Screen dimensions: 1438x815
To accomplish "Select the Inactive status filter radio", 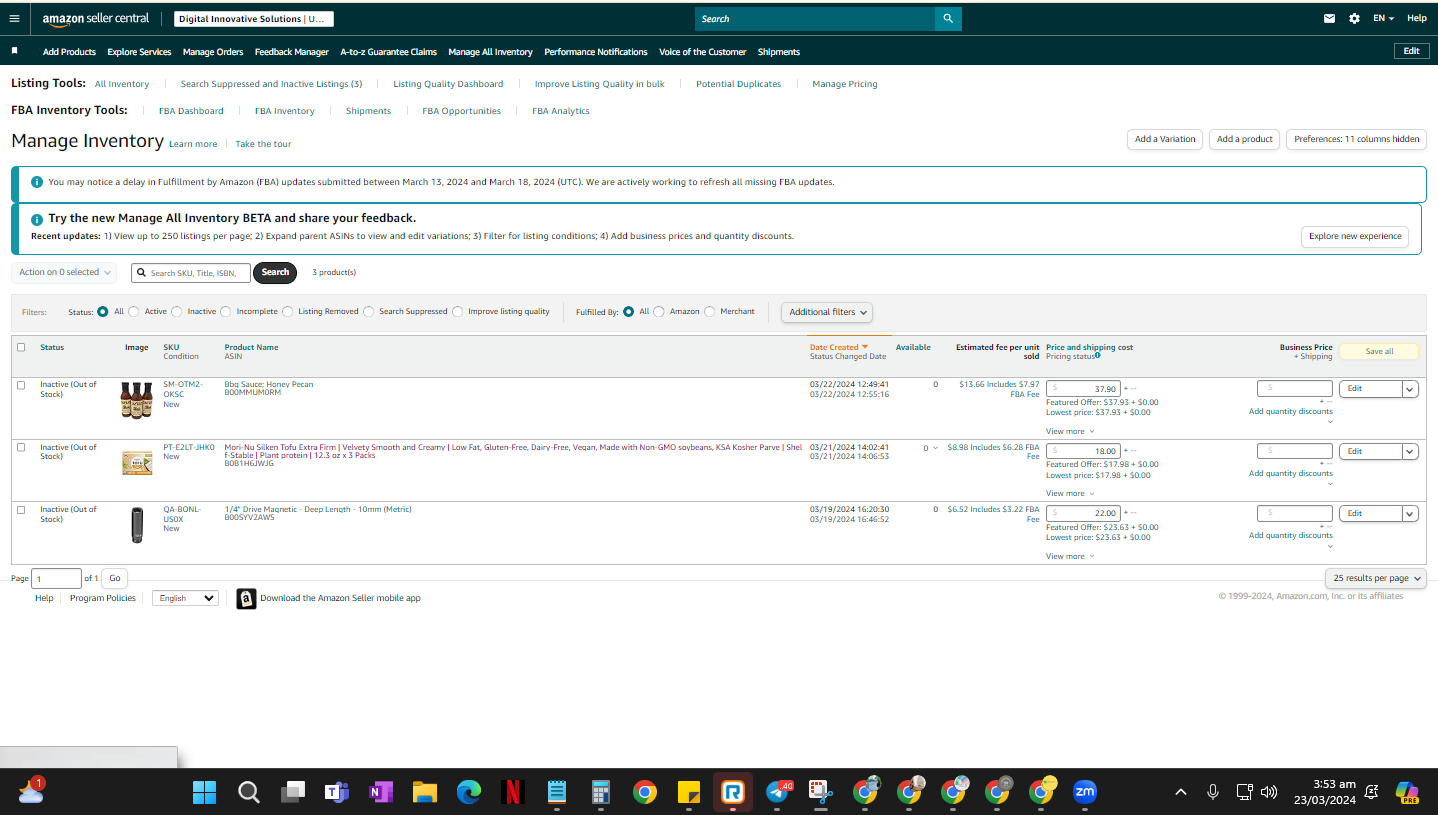I will point(177,312).
